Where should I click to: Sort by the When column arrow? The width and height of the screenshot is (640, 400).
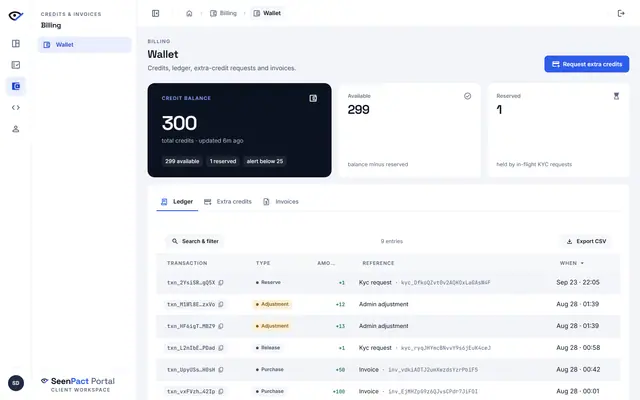(x=582, y=263)
